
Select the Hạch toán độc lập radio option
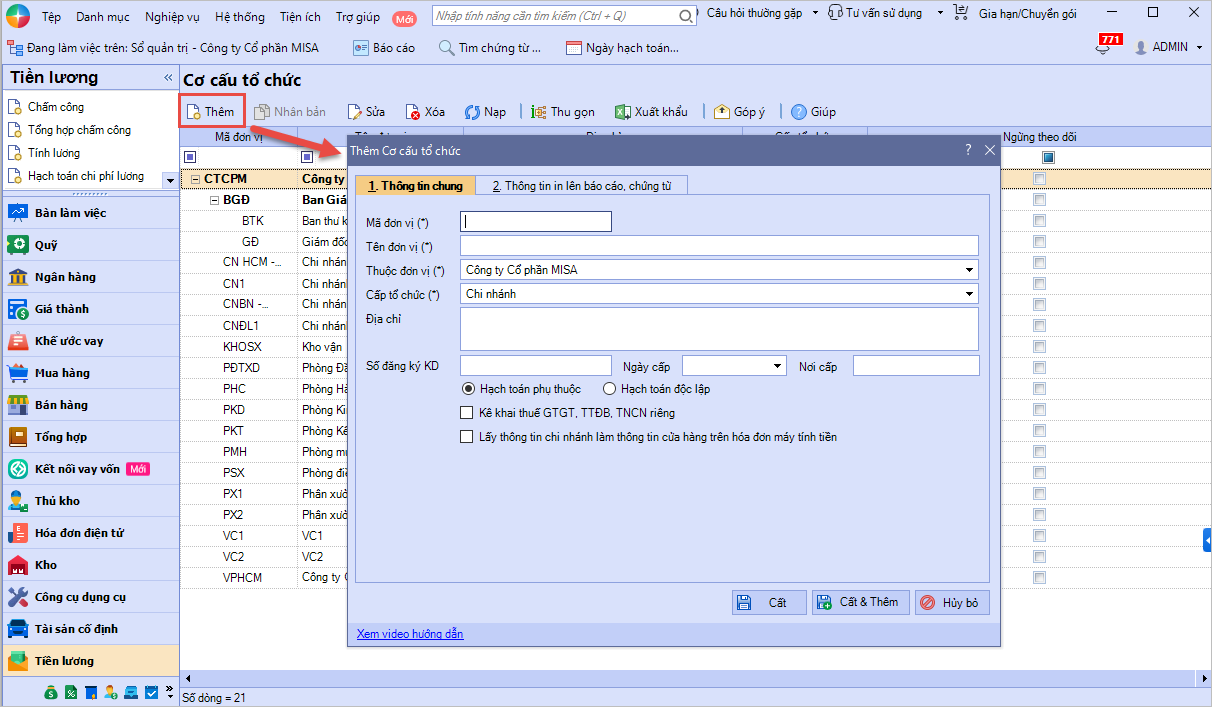click(609, 389)
